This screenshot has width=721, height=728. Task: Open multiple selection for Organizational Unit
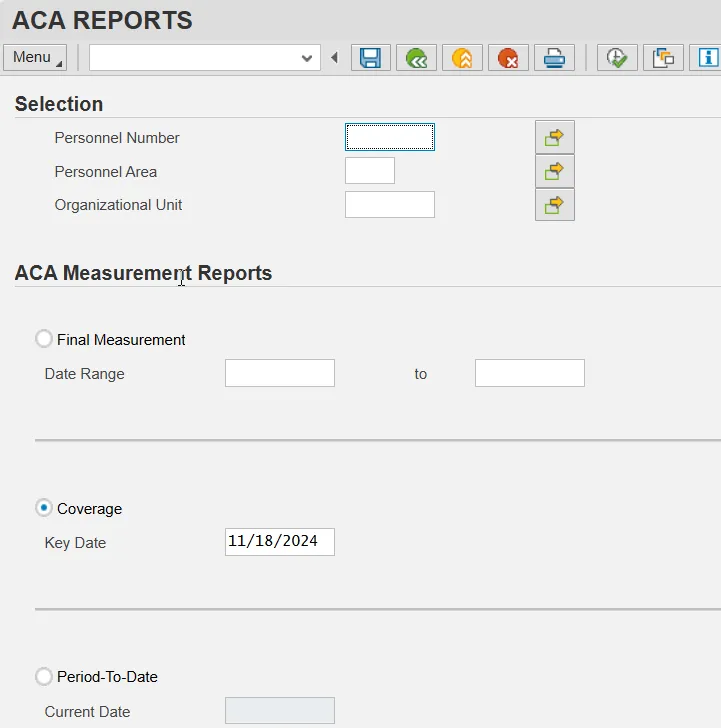coord(554,205)
